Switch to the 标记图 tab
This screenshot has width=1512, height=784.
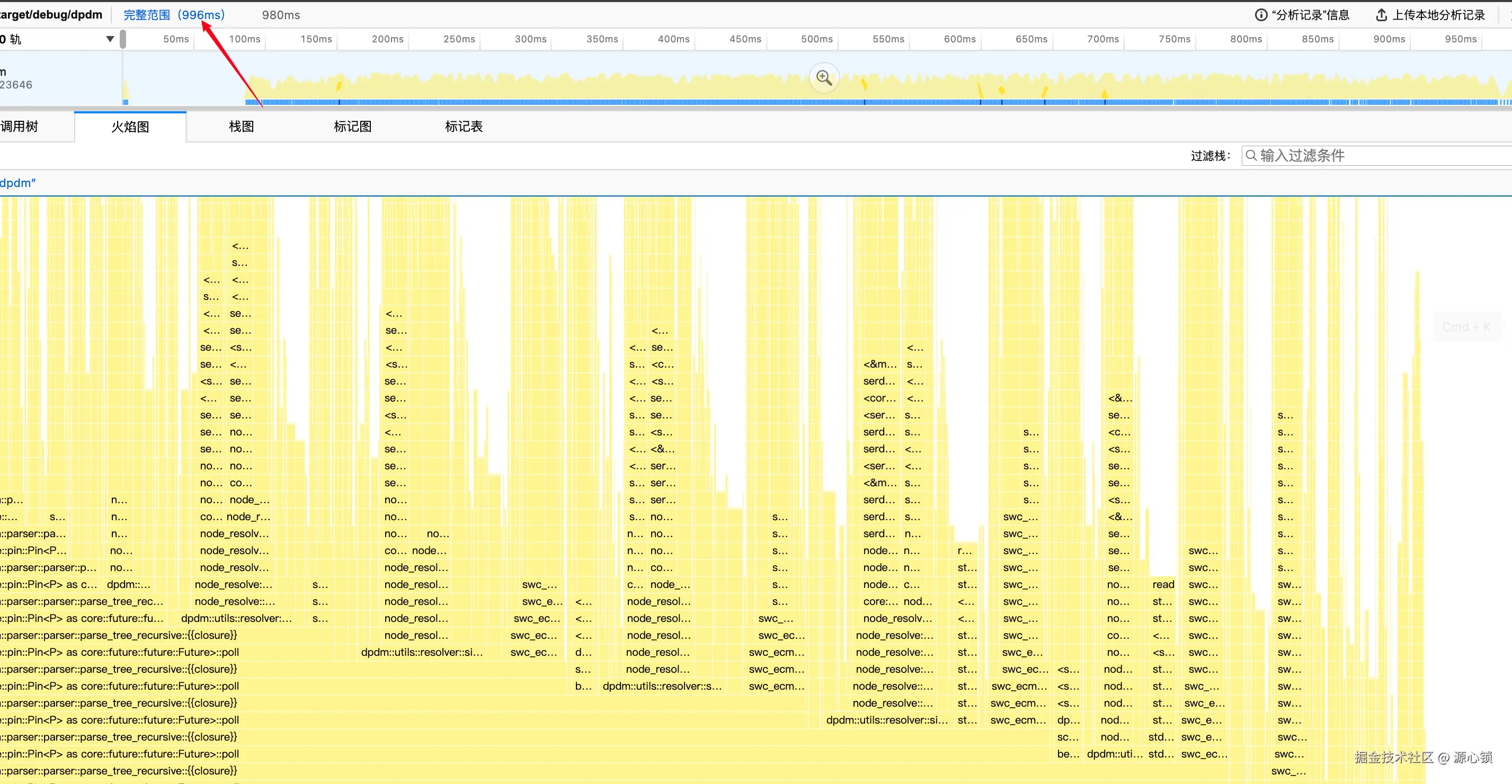coord(352,127)
